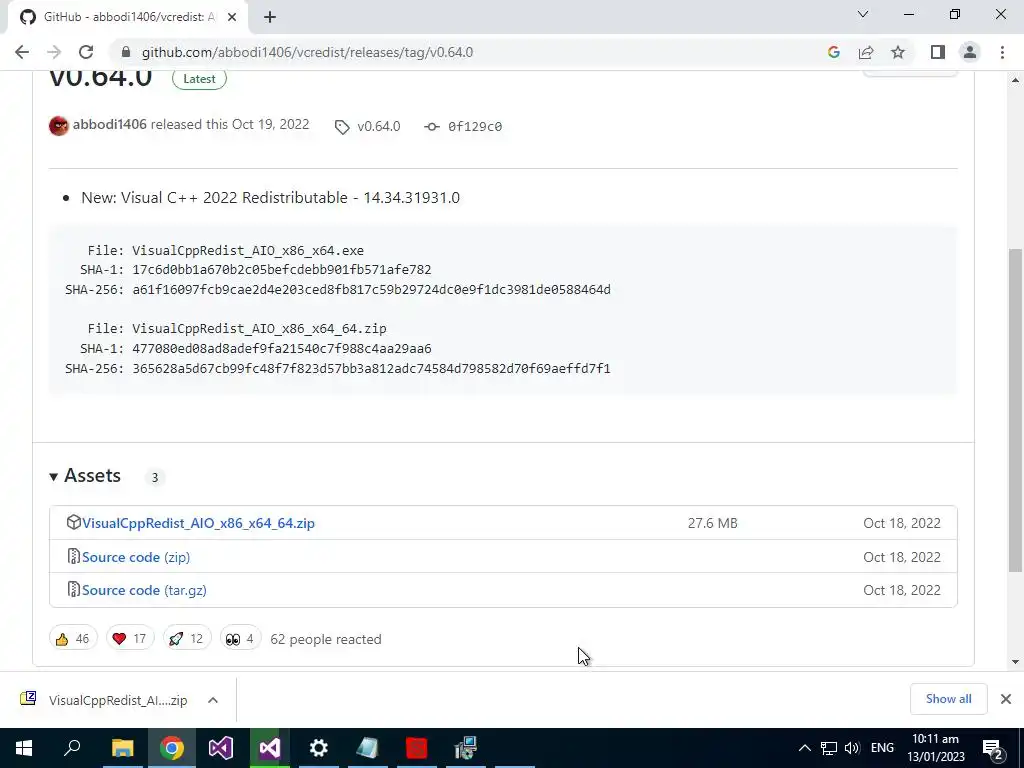The image size is (1024, 768).
Task: Close the downloads bar
Action: (x=1006, y=699)
